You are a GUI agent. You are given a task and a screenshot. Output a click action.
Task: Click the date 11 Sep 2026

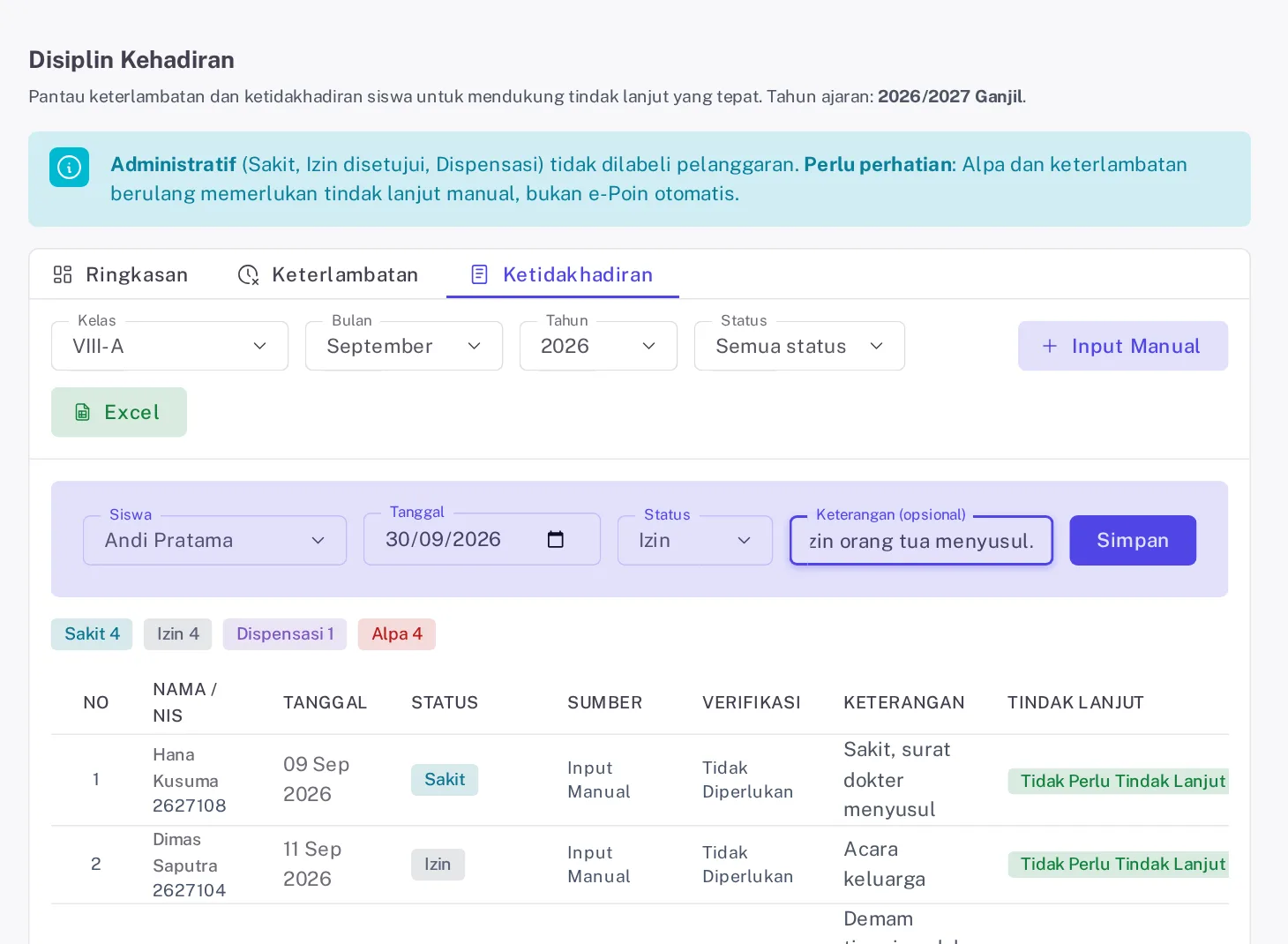point(312,864)
